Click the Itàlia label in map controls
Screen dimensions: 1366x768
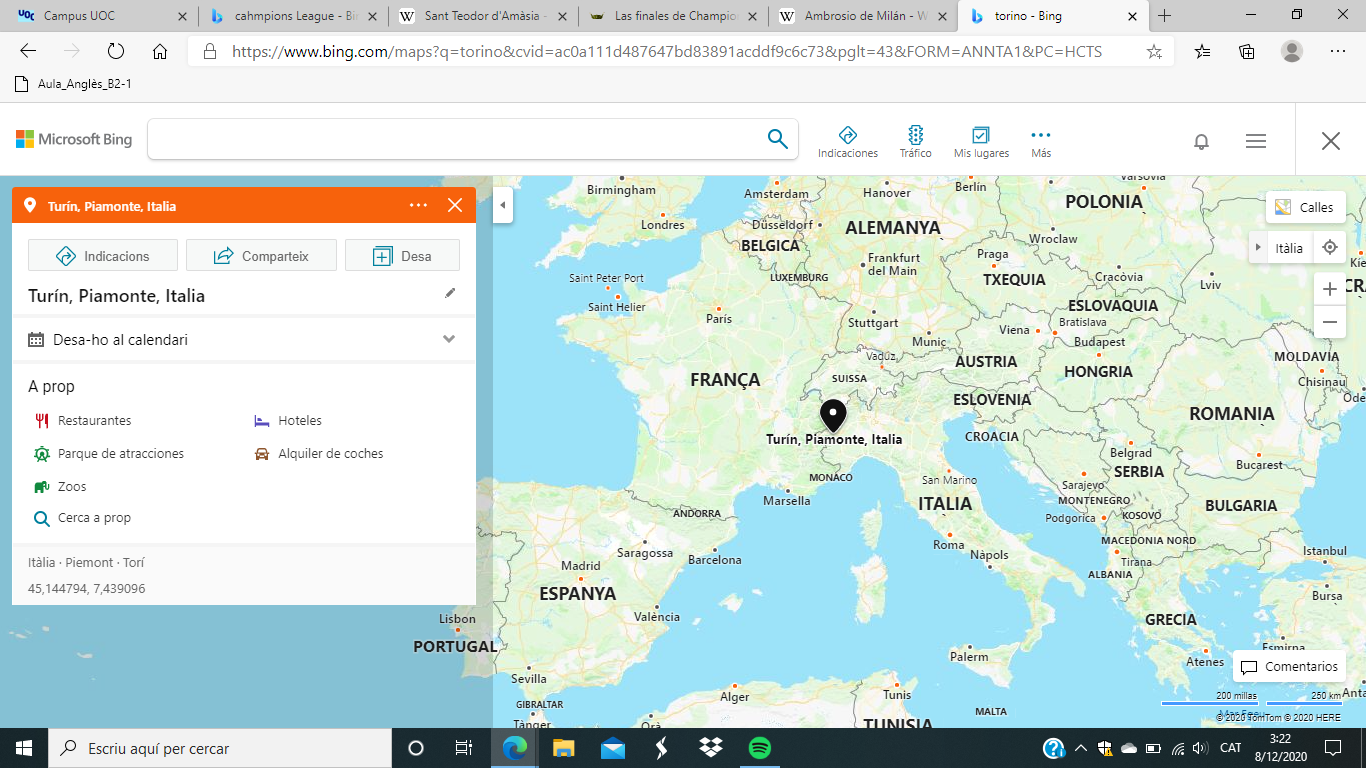(1289, 247)
